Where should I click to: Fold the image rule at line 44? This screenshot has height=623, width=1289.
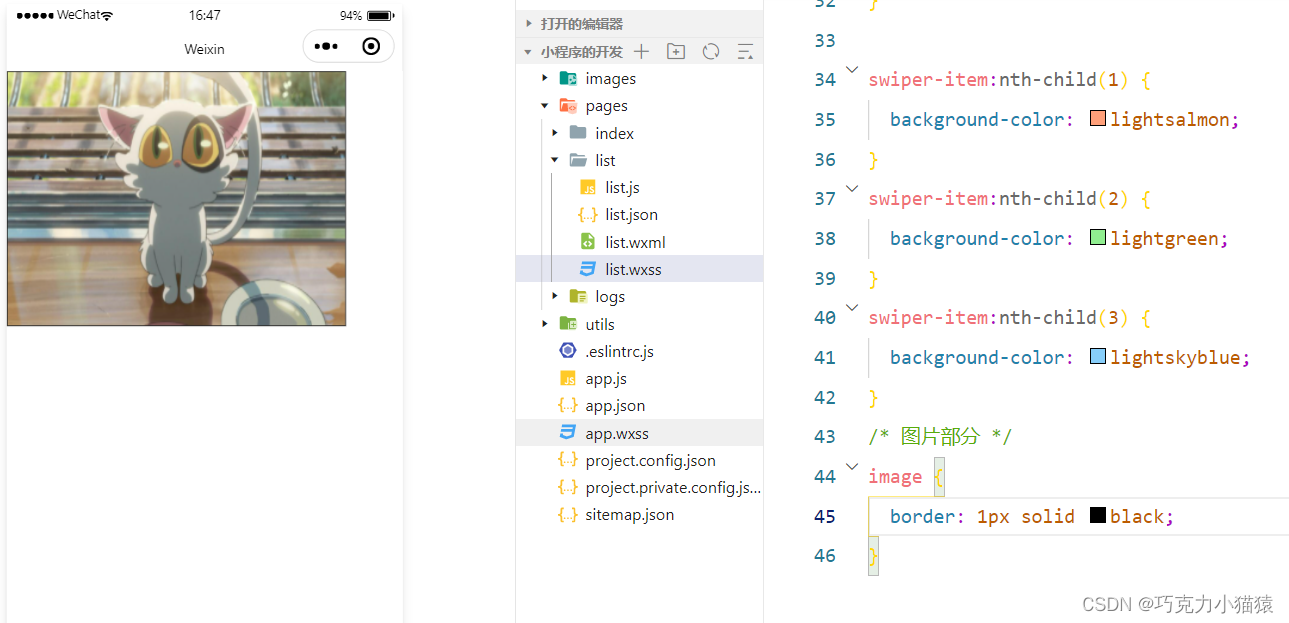click(x=852, y=466)
